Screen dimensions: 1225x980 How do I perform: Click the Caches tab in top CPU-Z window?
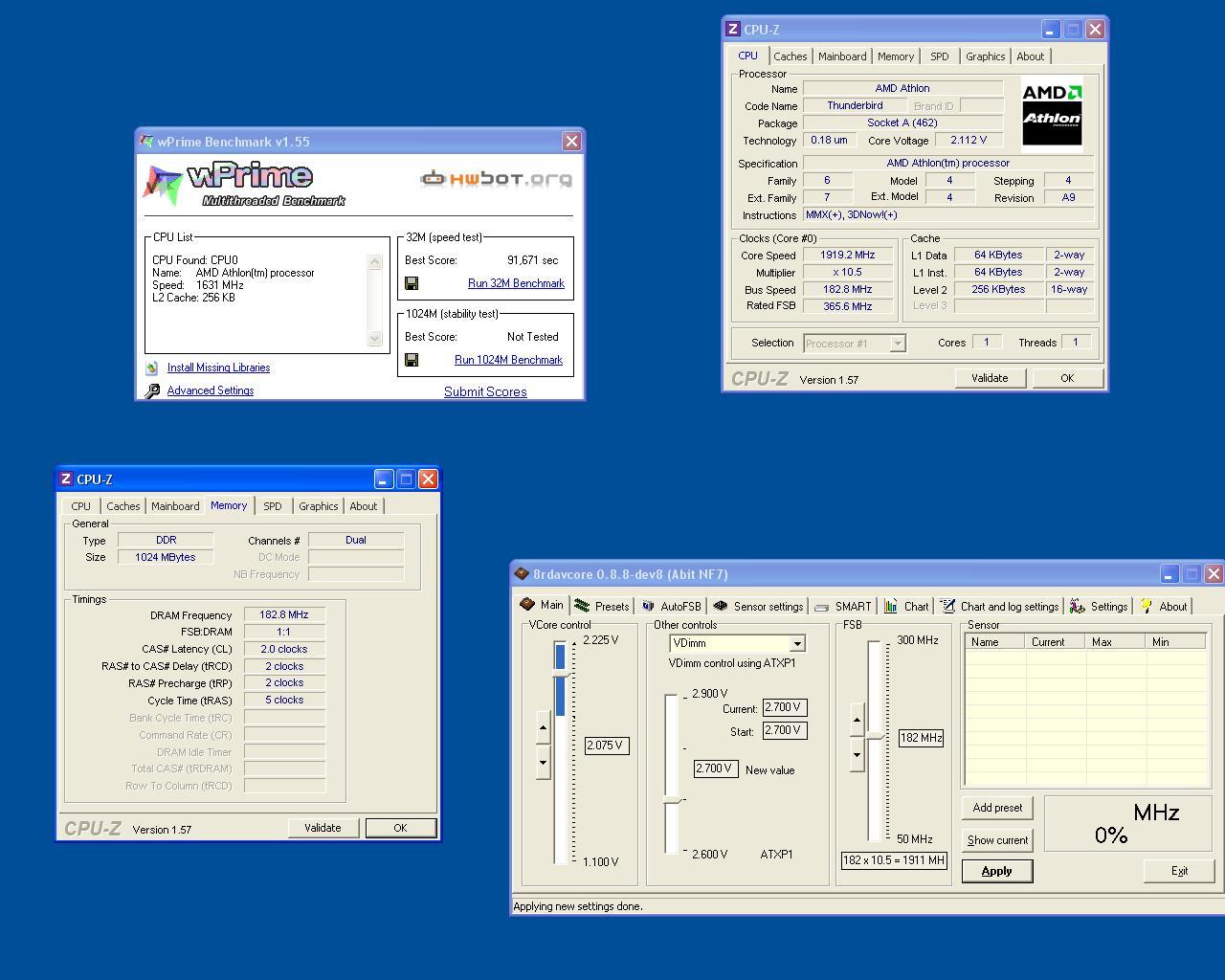point(791,56)
